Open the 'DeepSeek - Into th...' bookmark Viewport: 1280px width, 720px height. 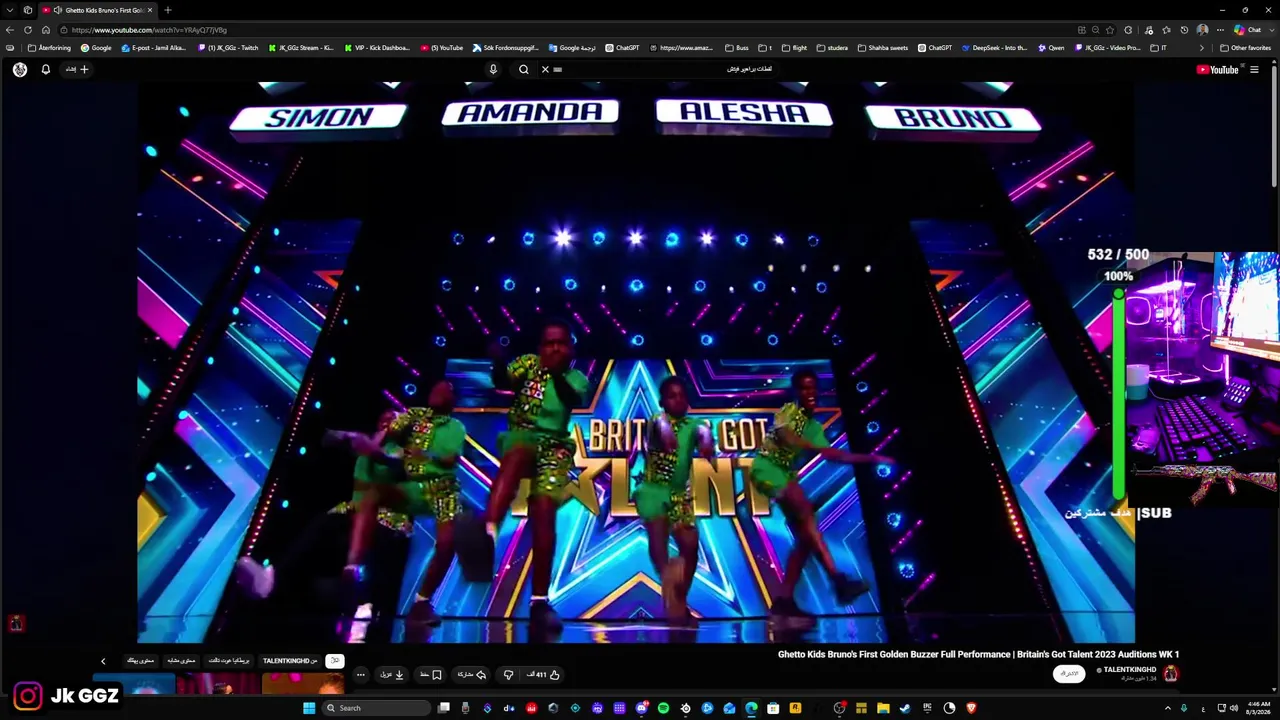pos(995,48)
